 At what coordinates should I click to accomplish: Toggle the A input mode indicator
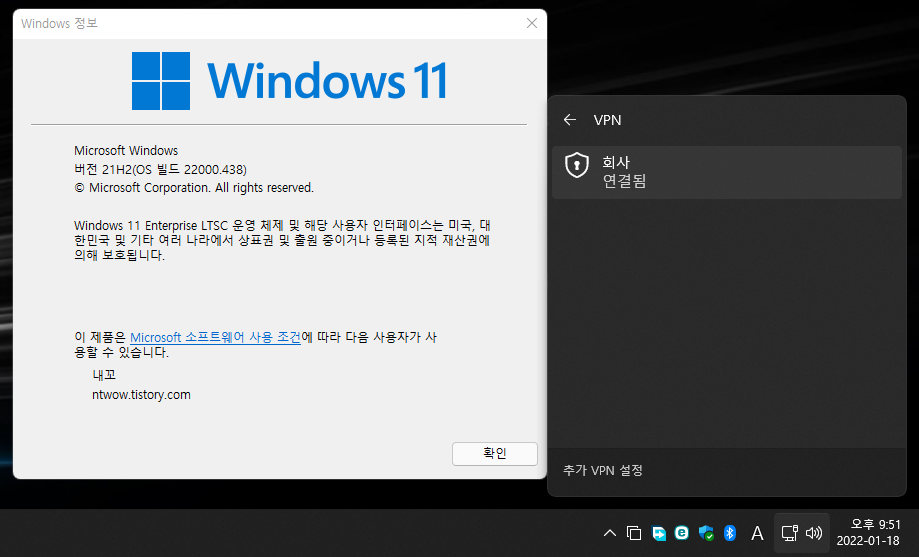[757, 533]
